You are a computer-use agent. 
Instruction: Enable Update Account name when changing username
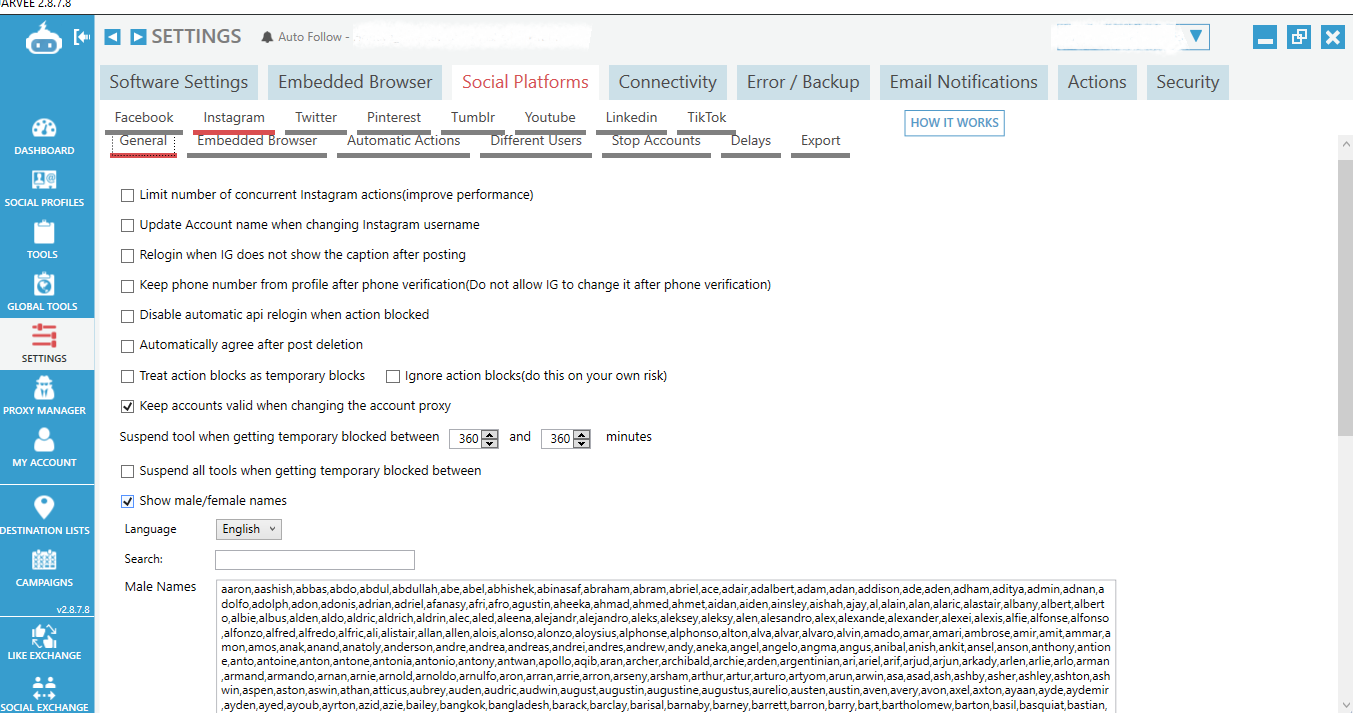(127, 225)
